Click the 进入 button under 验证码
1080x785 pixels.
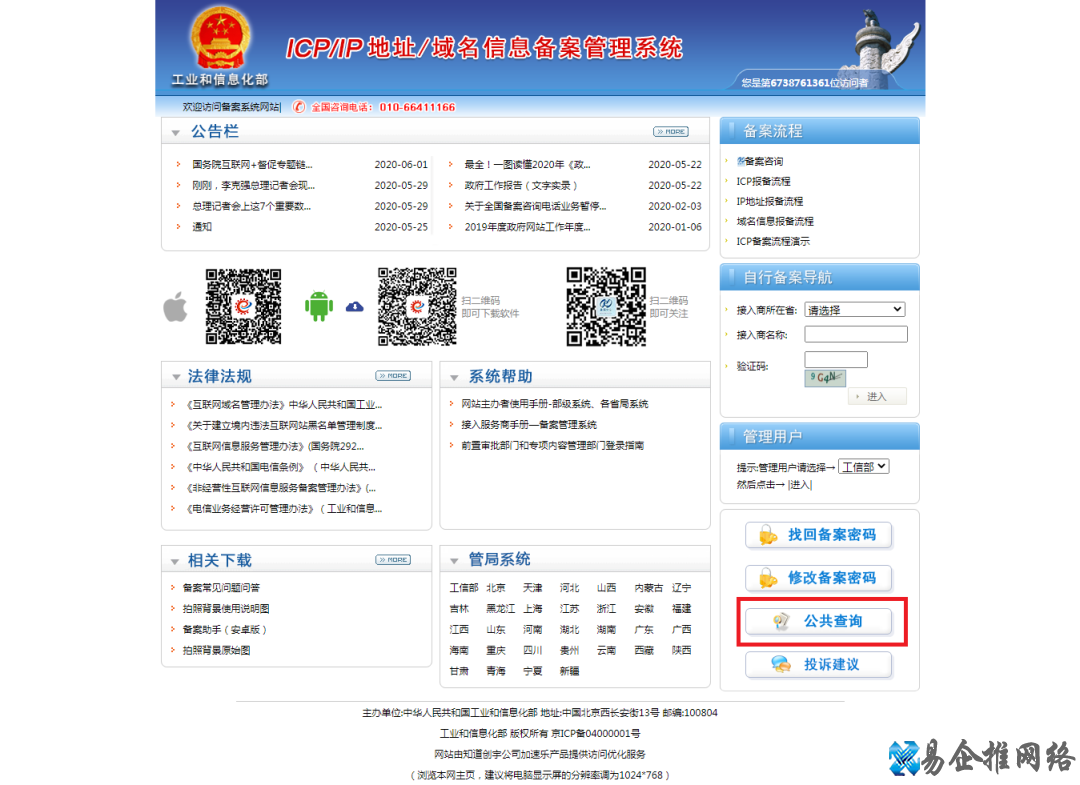tap(877, 396)
